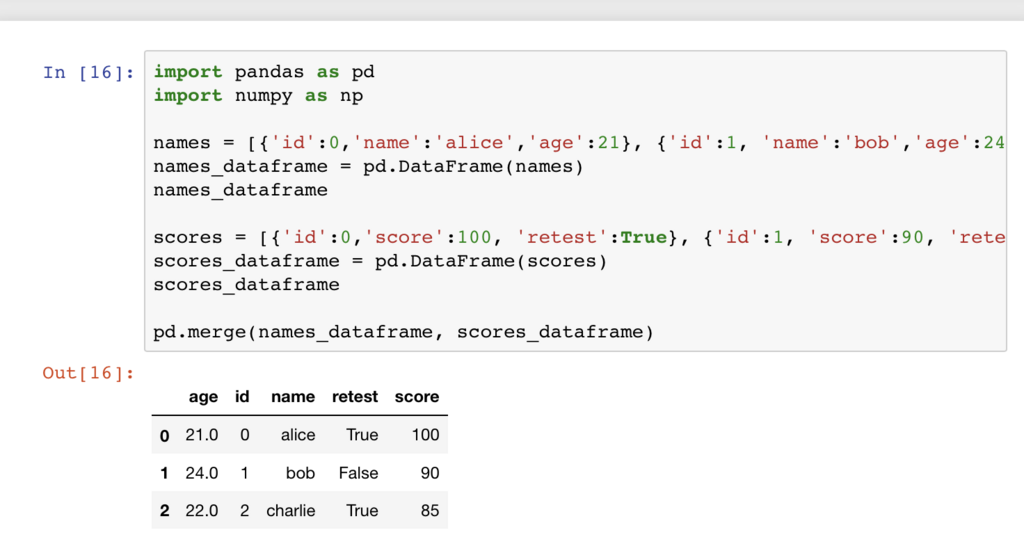1024x544 pixels.
Task: Click the score value 90
Action: (430, 473)
